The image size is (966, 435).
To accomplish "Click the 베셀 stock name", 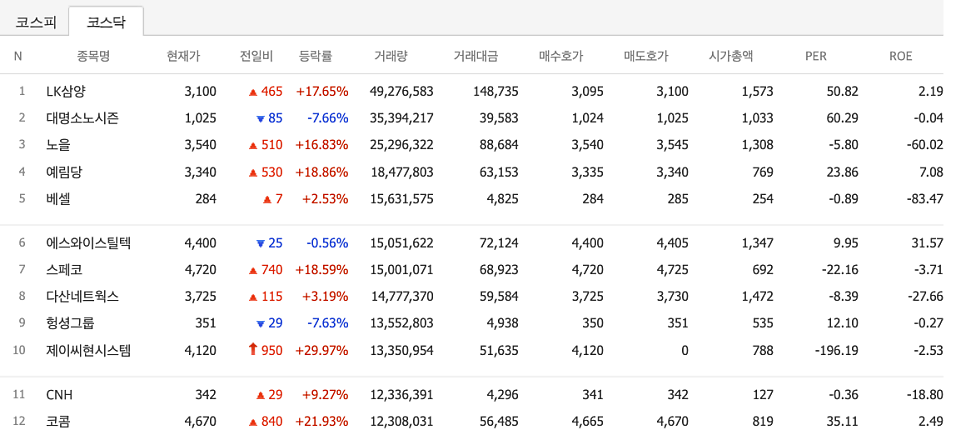I will [x=58, y=199].
